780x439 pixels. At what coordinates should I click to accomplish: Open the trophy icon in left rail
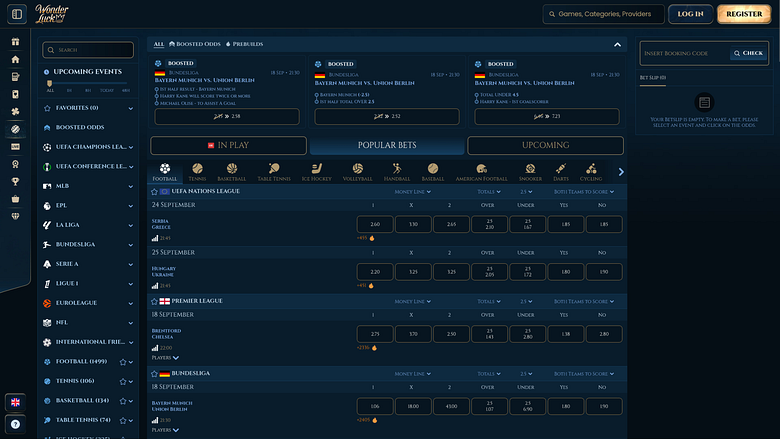15,181
